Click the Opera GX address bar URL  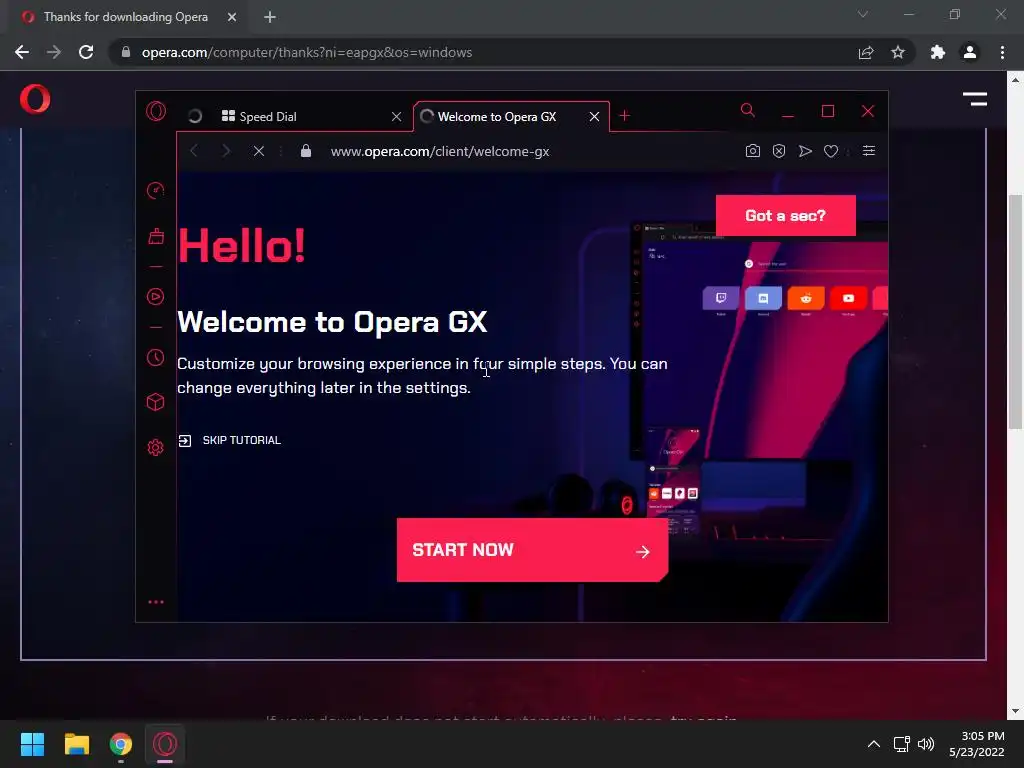[x=440, y=152]
